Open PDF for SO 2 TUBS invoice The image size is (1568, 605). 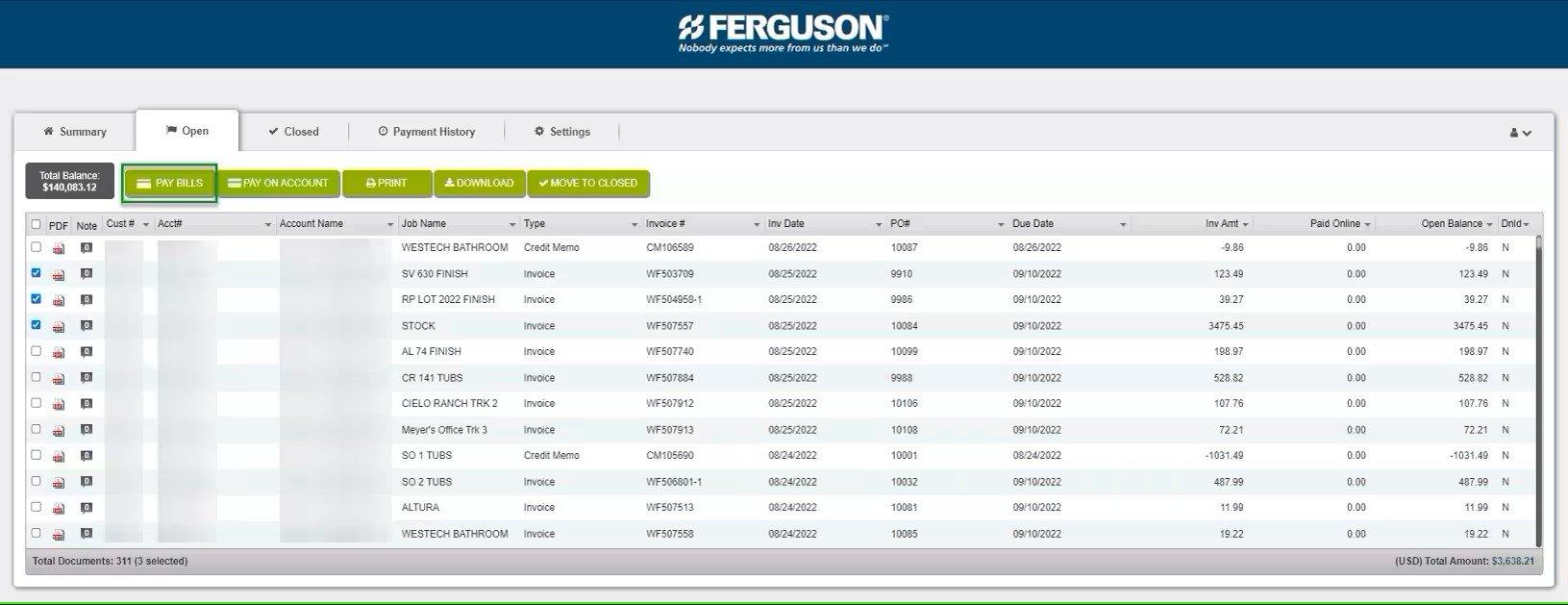[x=59, y=483]
